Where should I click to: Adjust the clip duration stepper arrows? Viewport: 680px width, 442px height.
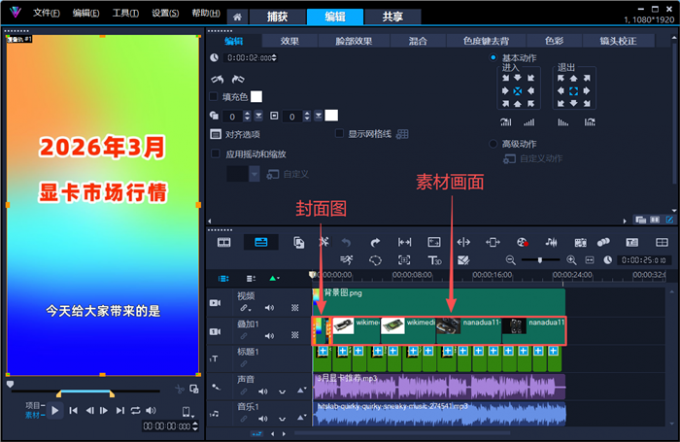(x=274, y=58)
